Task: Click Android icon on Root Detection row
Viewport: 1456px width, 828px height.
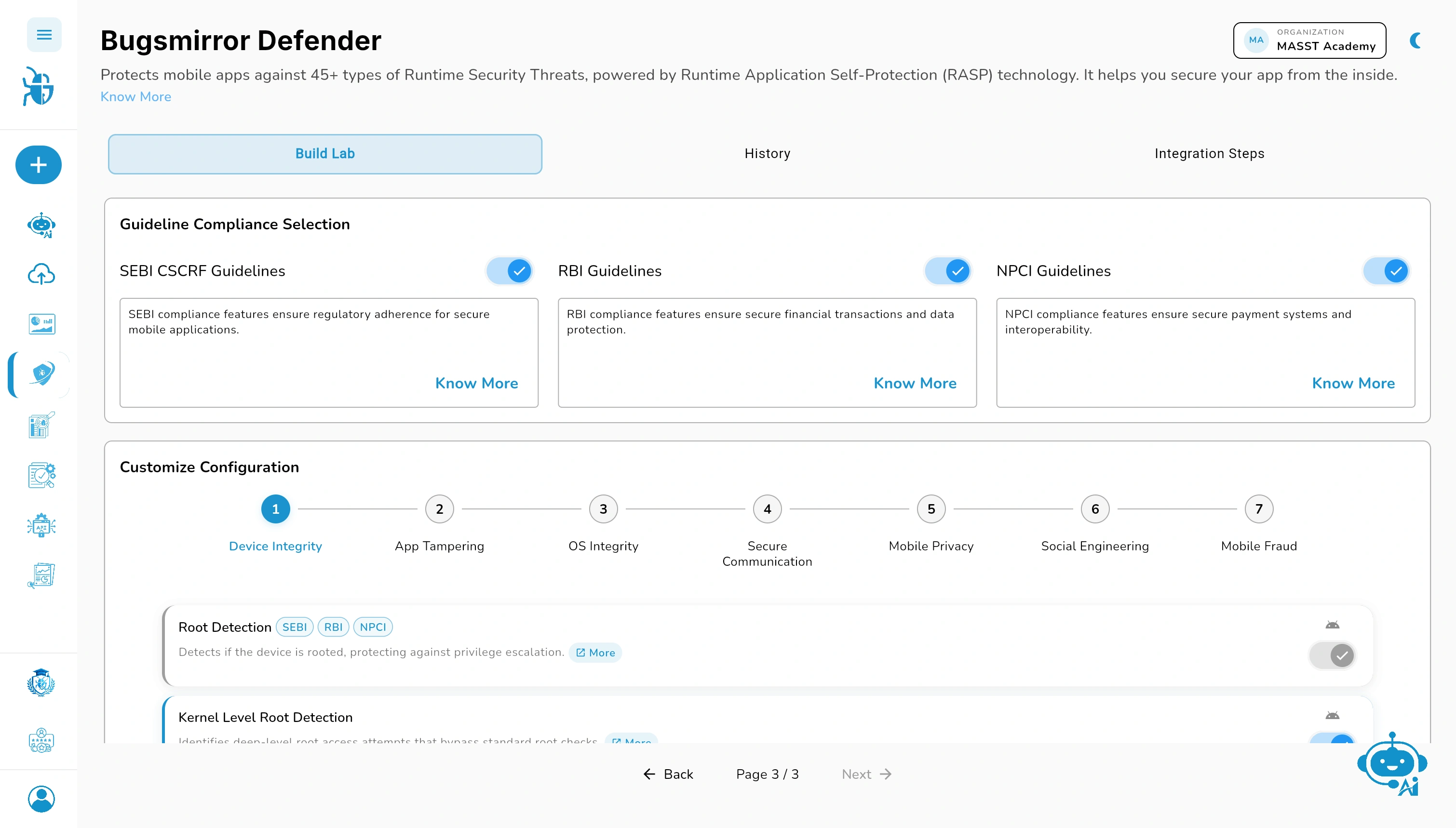Action: 1333,625
